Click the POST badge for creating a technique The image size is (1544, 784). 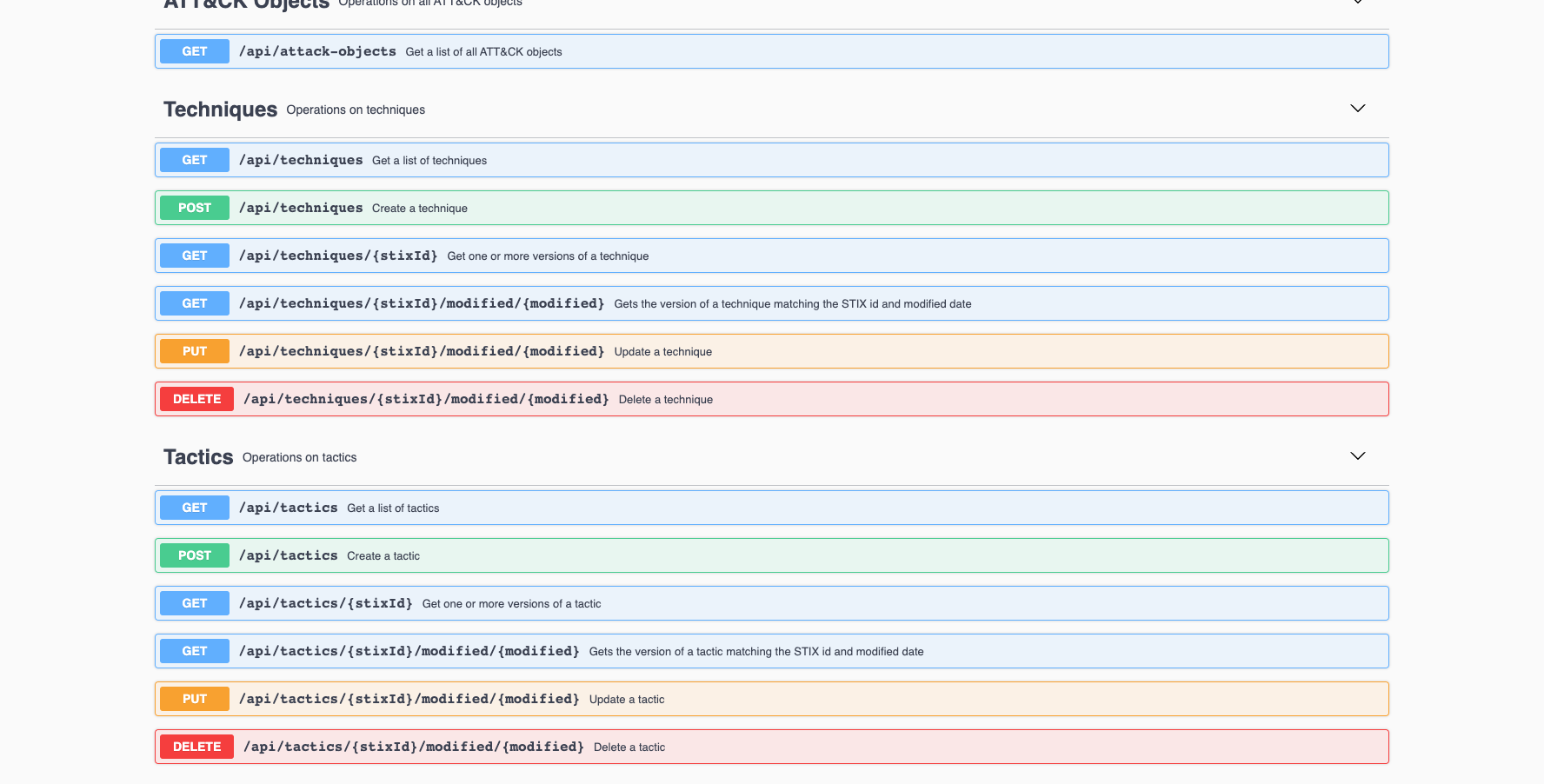(193, 207)
